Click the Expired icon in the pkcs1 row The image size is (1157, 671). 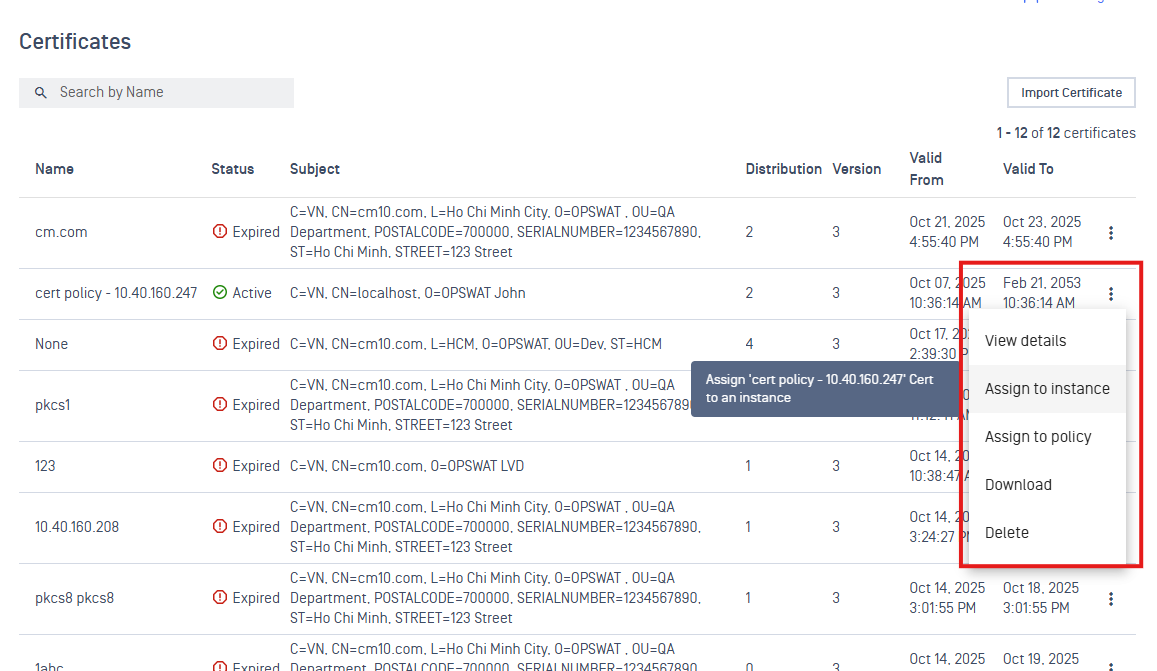[220, 405]
